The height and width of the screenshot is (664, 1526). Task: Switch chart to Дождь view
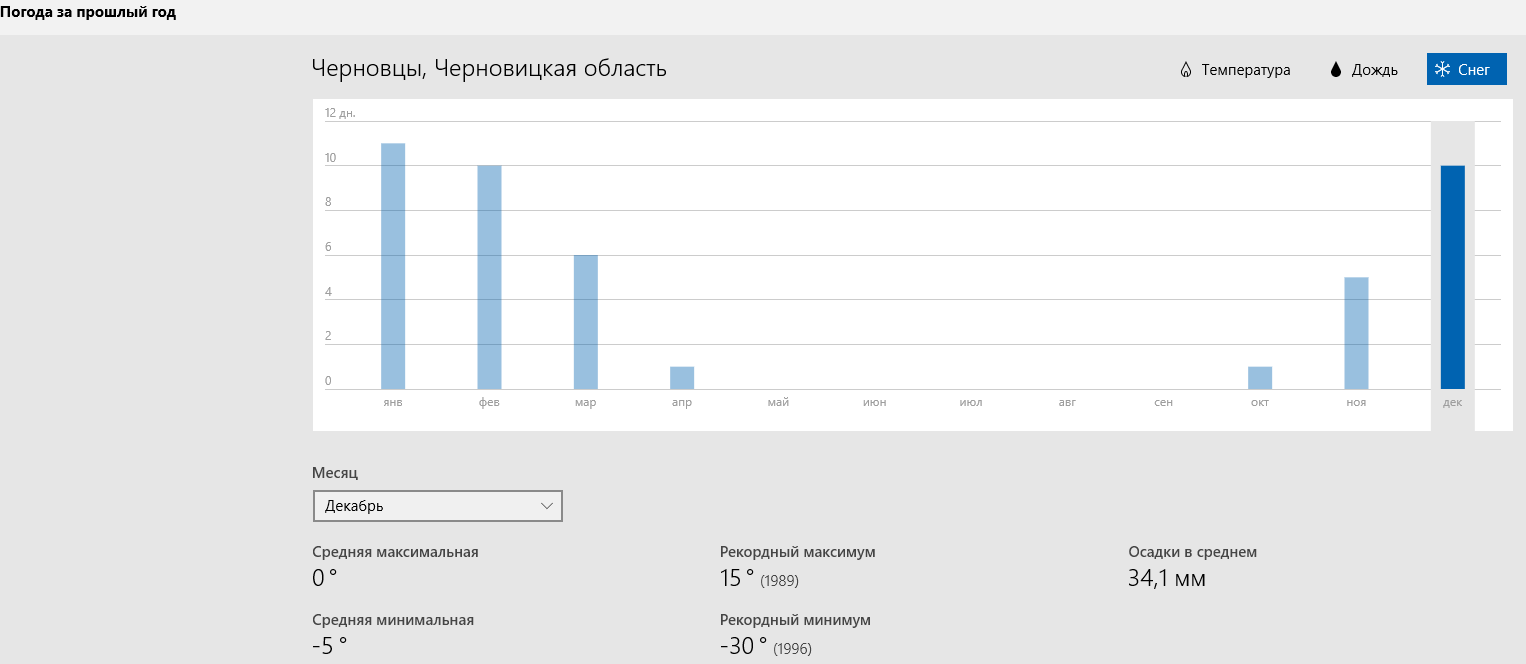click(x=1374, y=70)
